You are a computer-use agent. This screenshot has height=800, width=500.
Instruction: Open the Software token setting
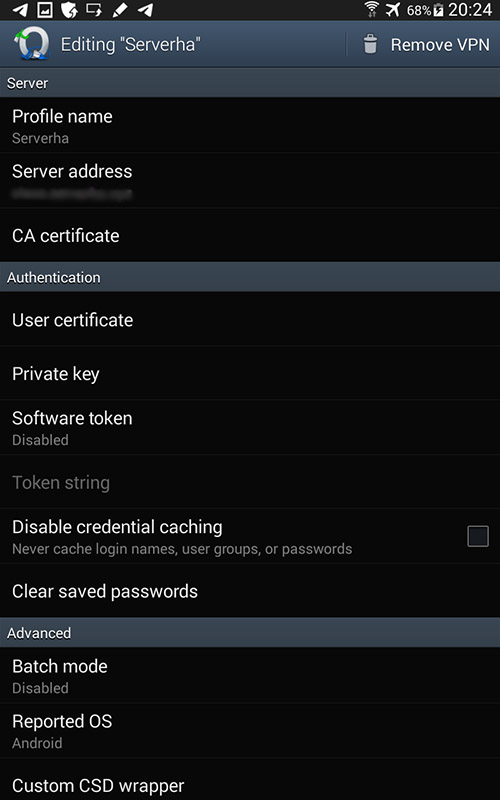[x=250, y=428]
